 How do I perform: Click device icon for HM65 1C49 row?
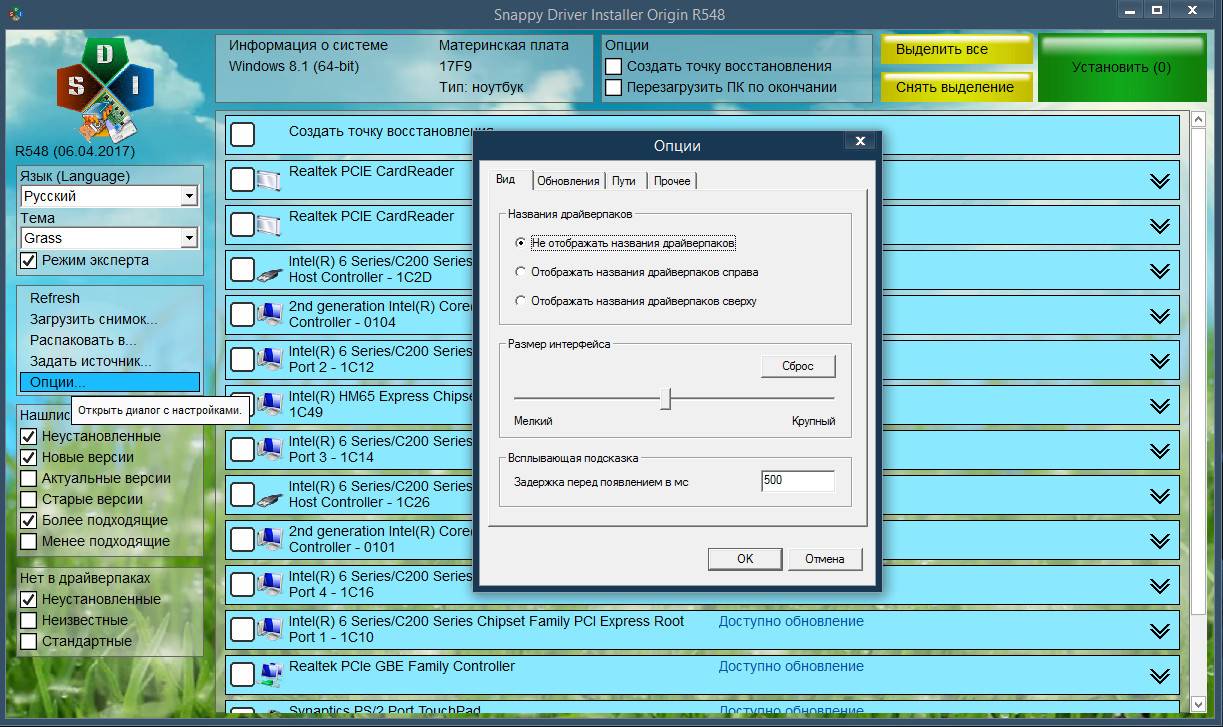coord(270,405)
